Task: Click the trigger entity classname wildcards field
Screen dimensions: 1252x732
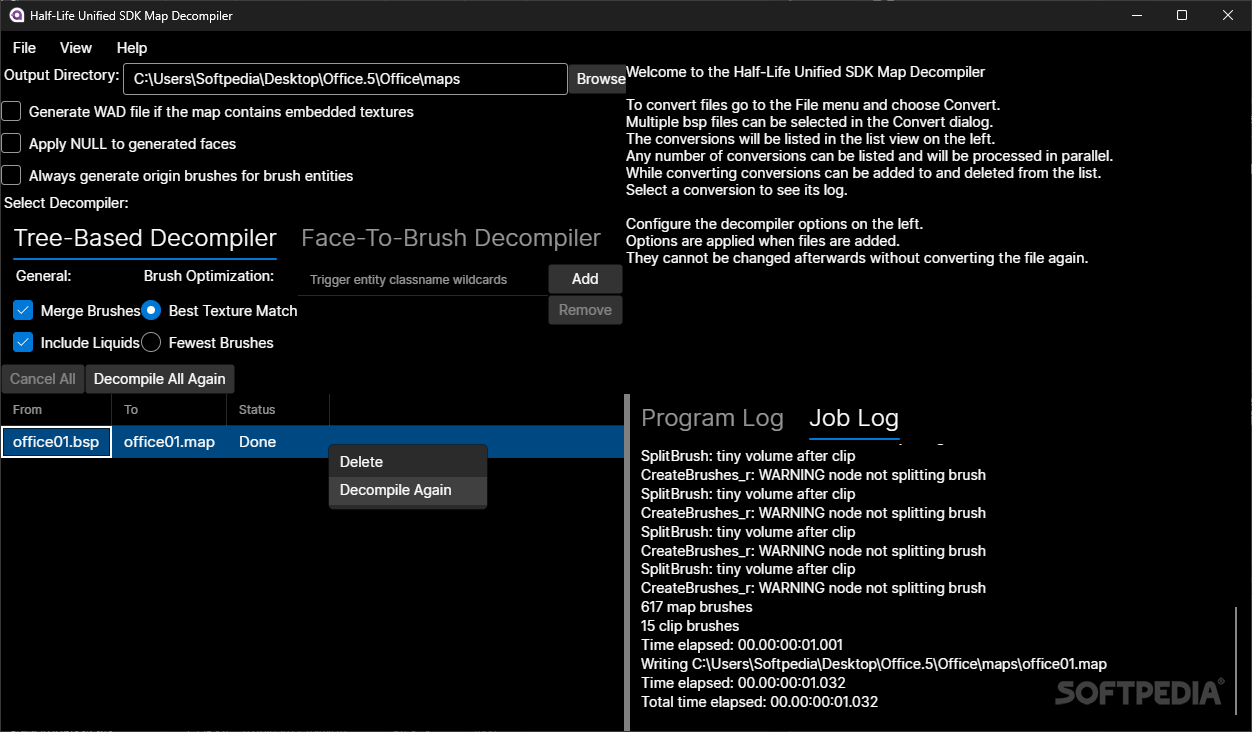Action: [x=423, y=280]
